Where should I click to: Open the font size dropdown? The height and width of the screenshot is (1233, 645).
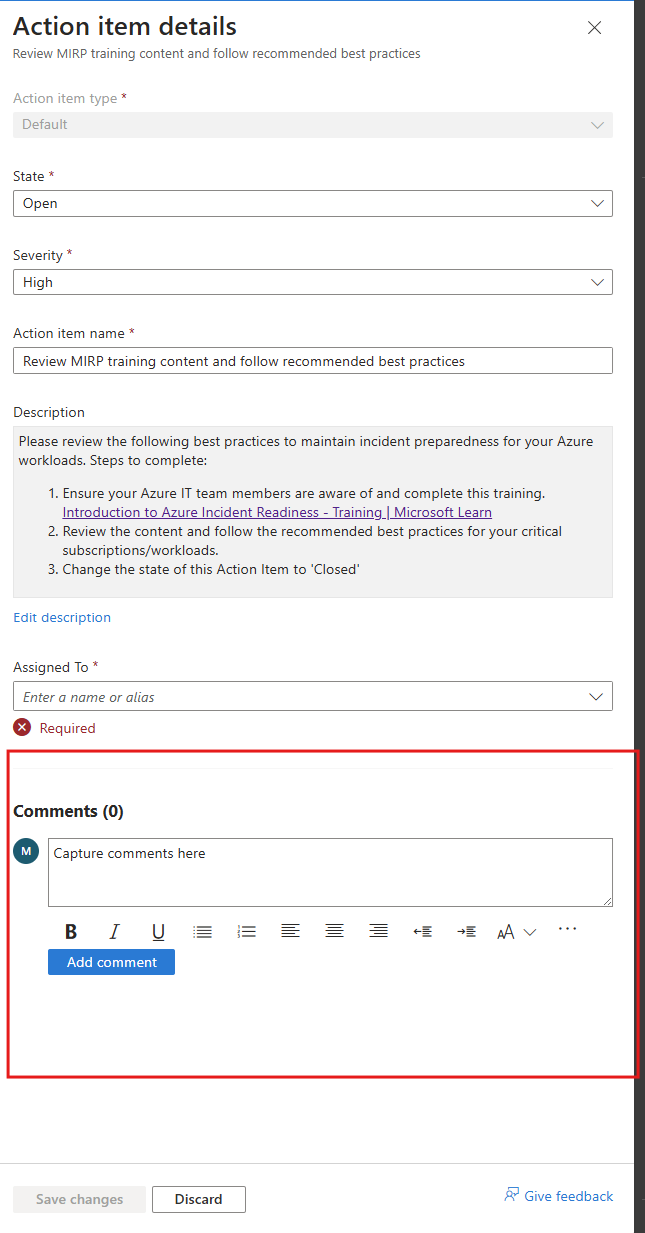pyautogui.click(x=516, y=931)
